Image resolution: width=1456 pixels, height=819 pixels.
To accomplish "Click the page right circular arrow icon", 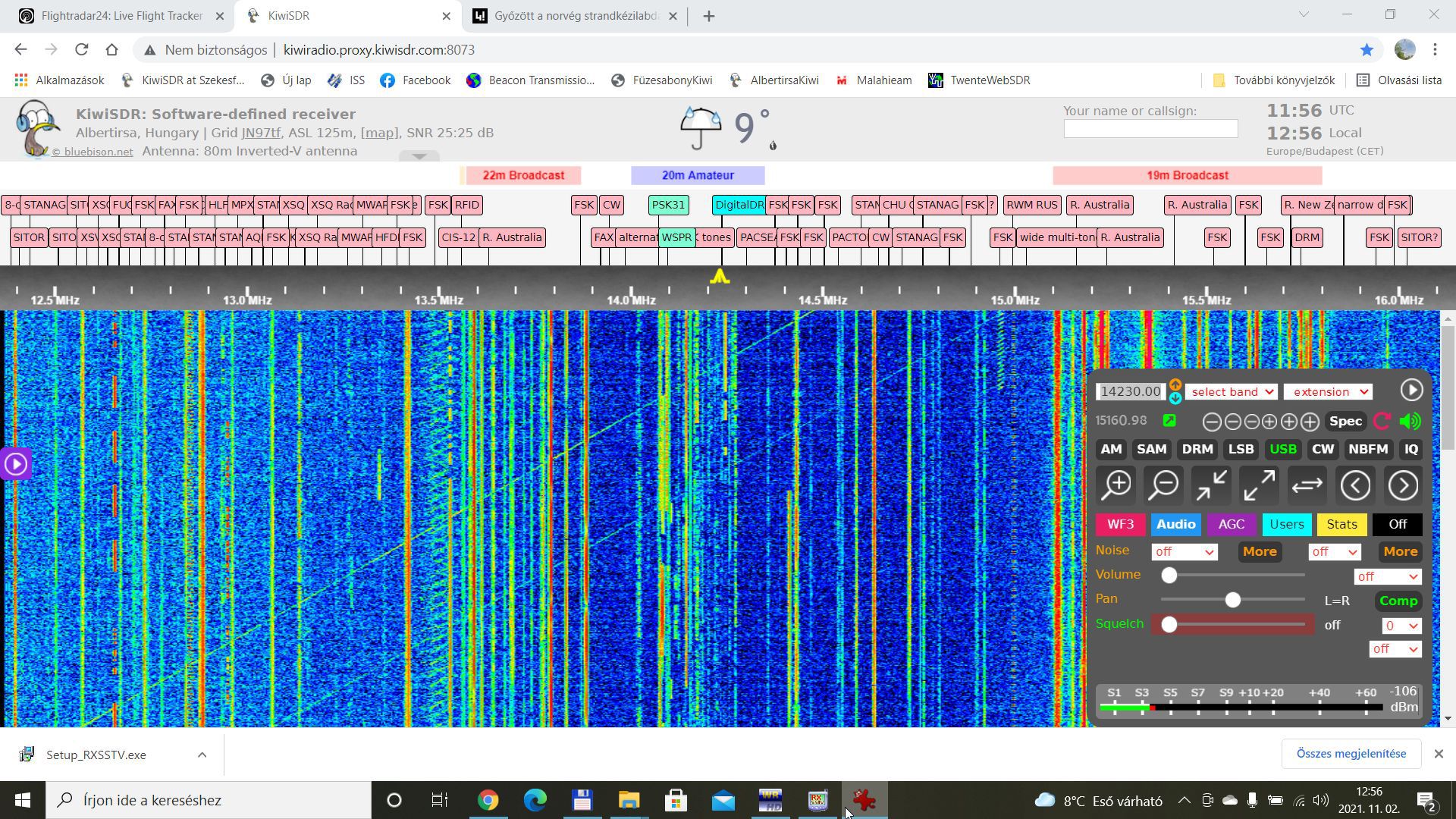I will click(x=1403, y=485).
